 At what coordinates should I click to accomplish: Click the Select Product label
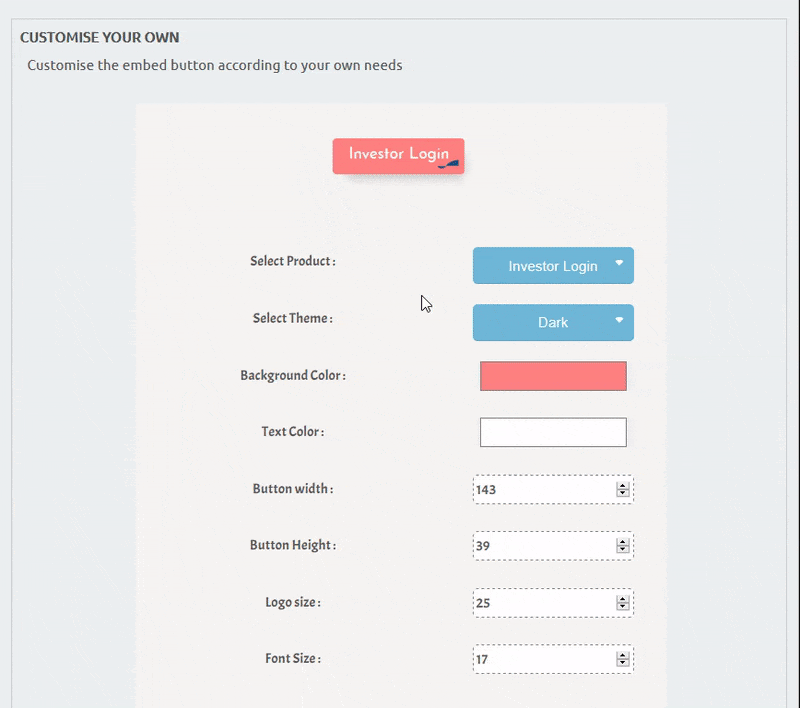click(292, 261)
